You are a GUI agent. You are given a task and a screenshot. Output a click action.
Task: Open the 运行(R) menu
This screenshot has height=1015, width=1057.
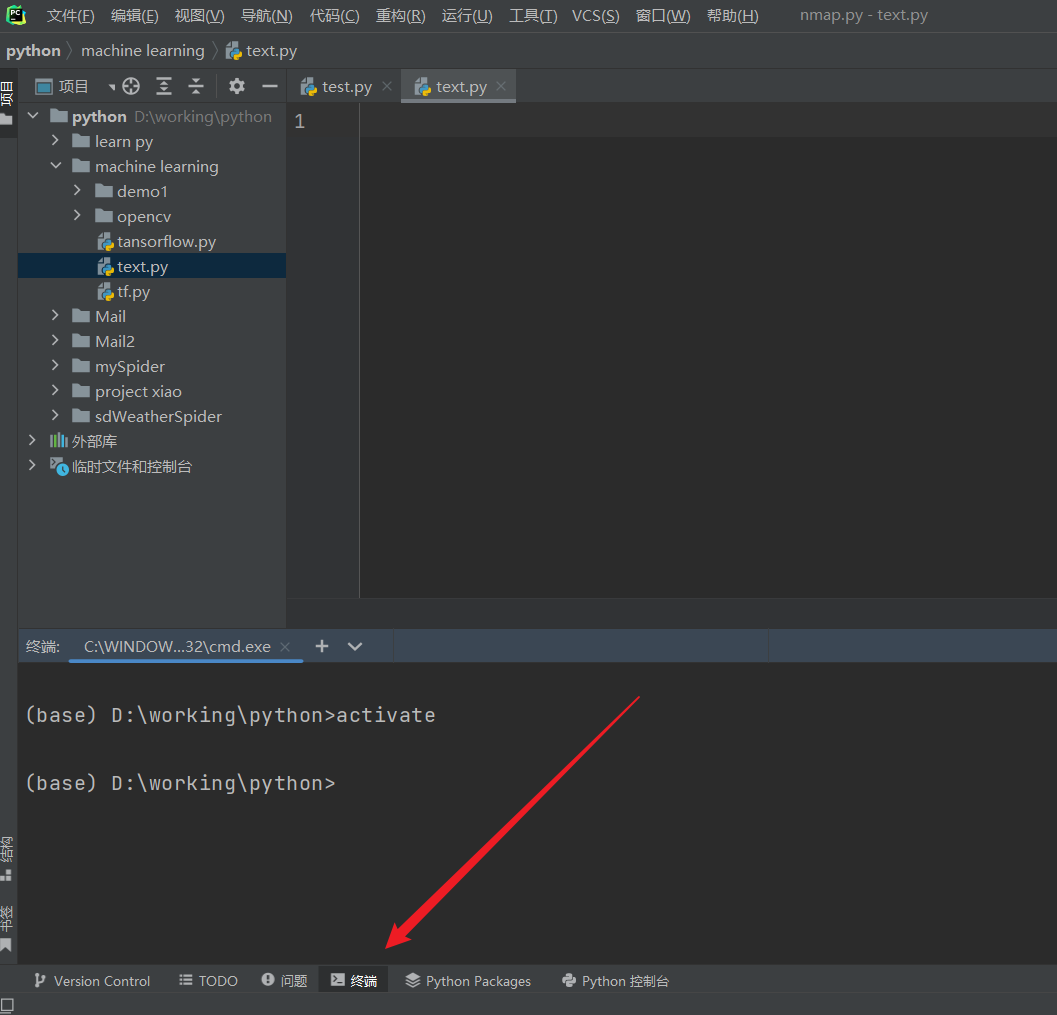tap(466, 16)
